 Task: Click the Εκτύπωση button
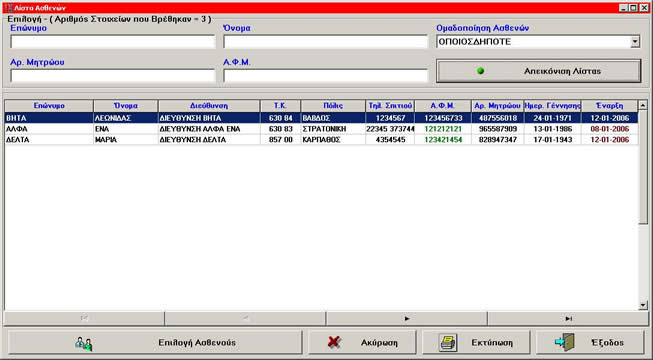[x=476, y=342]
